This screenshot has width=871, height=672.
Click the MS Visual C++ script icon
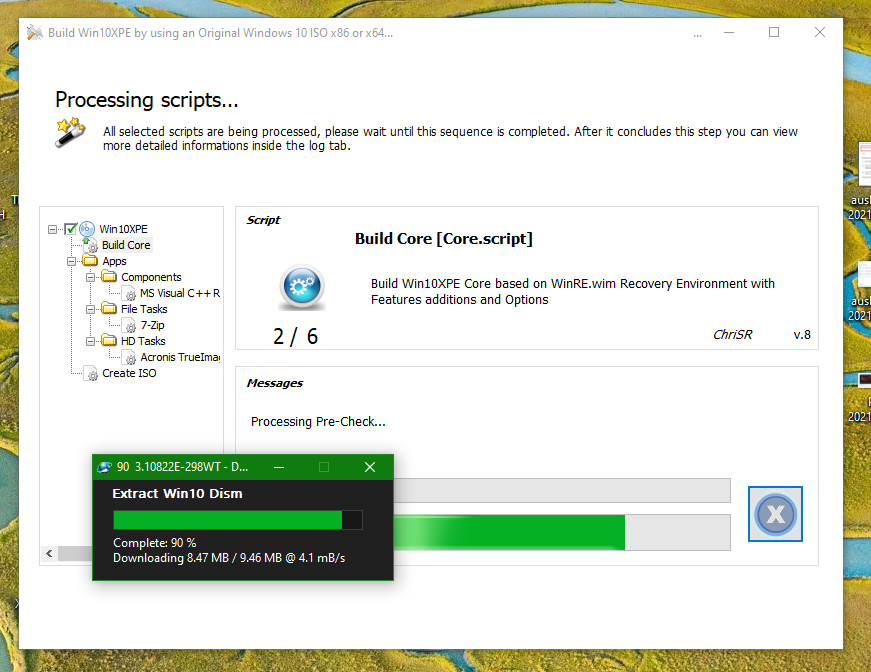(129, 293)
